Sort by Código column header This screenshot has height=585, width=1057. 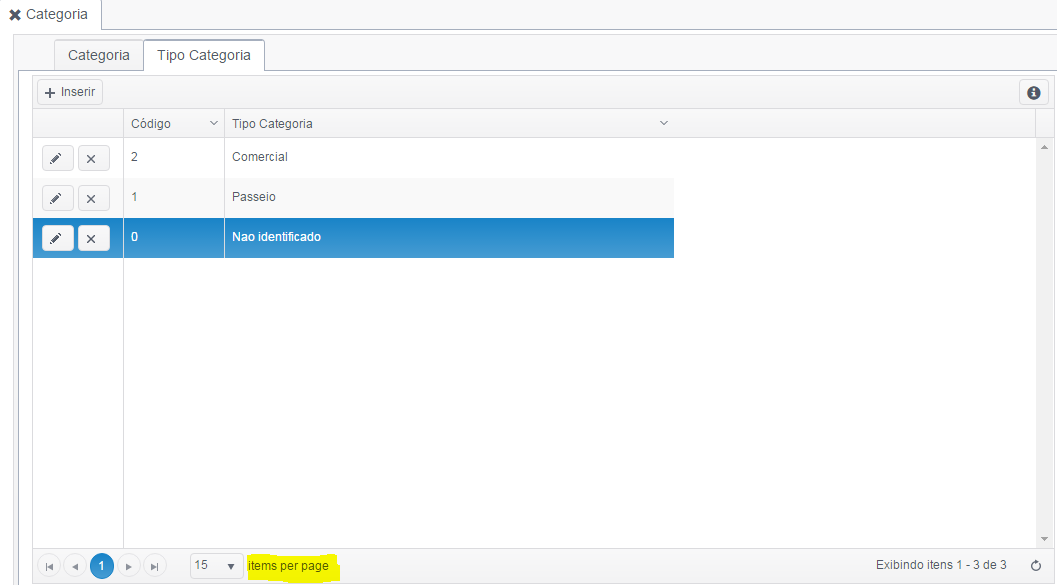(151, 124)
